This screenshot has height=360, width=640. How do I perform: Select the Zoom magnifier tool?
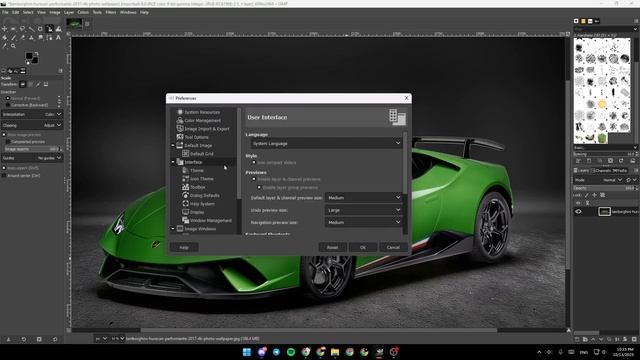coord(13,46)
